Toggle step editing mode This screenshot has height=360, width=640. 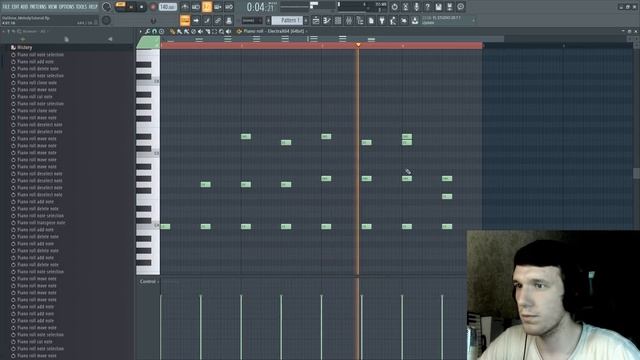(x=207, y=20)
